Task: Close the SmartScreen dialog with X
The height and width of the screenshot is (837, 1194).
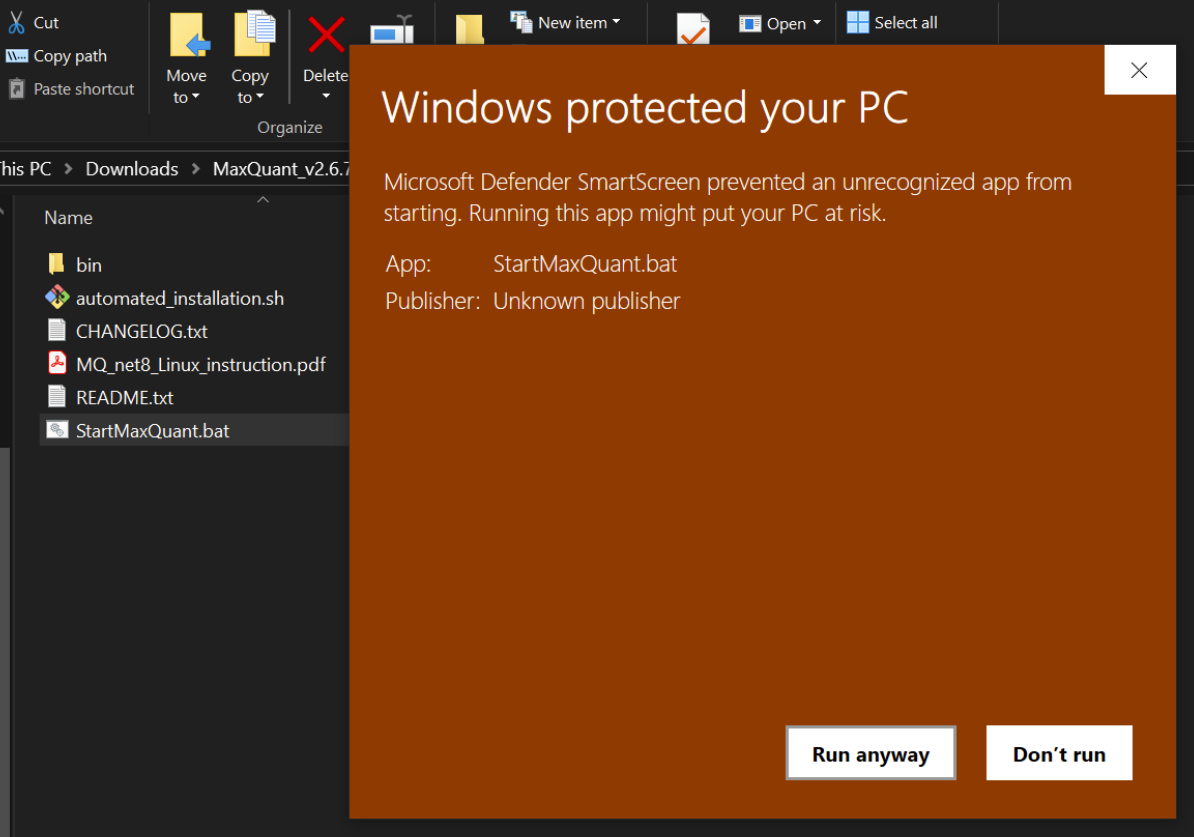Action: pos(1139,70)
